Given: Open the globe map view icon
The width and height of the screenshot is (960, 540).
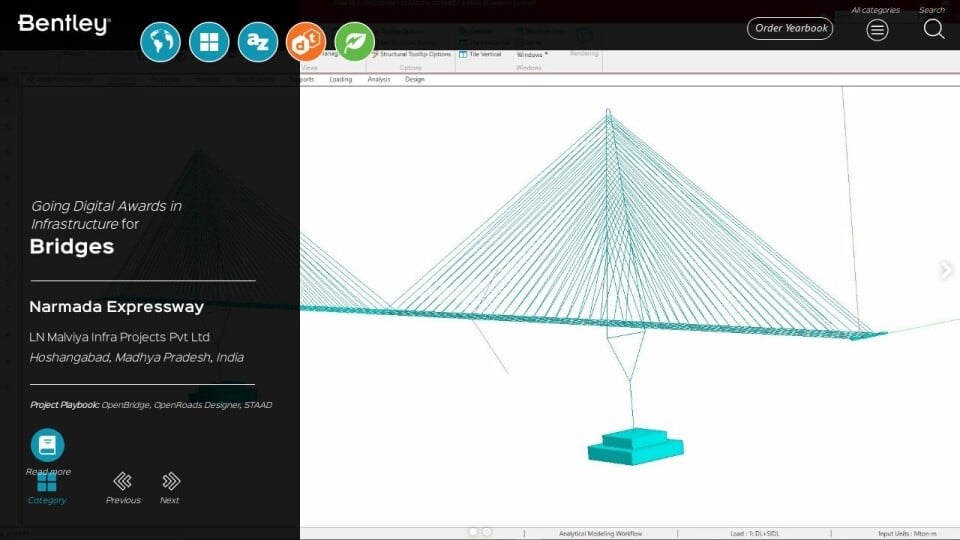Looking at the screenshot, I should click(x=160, y=42).
